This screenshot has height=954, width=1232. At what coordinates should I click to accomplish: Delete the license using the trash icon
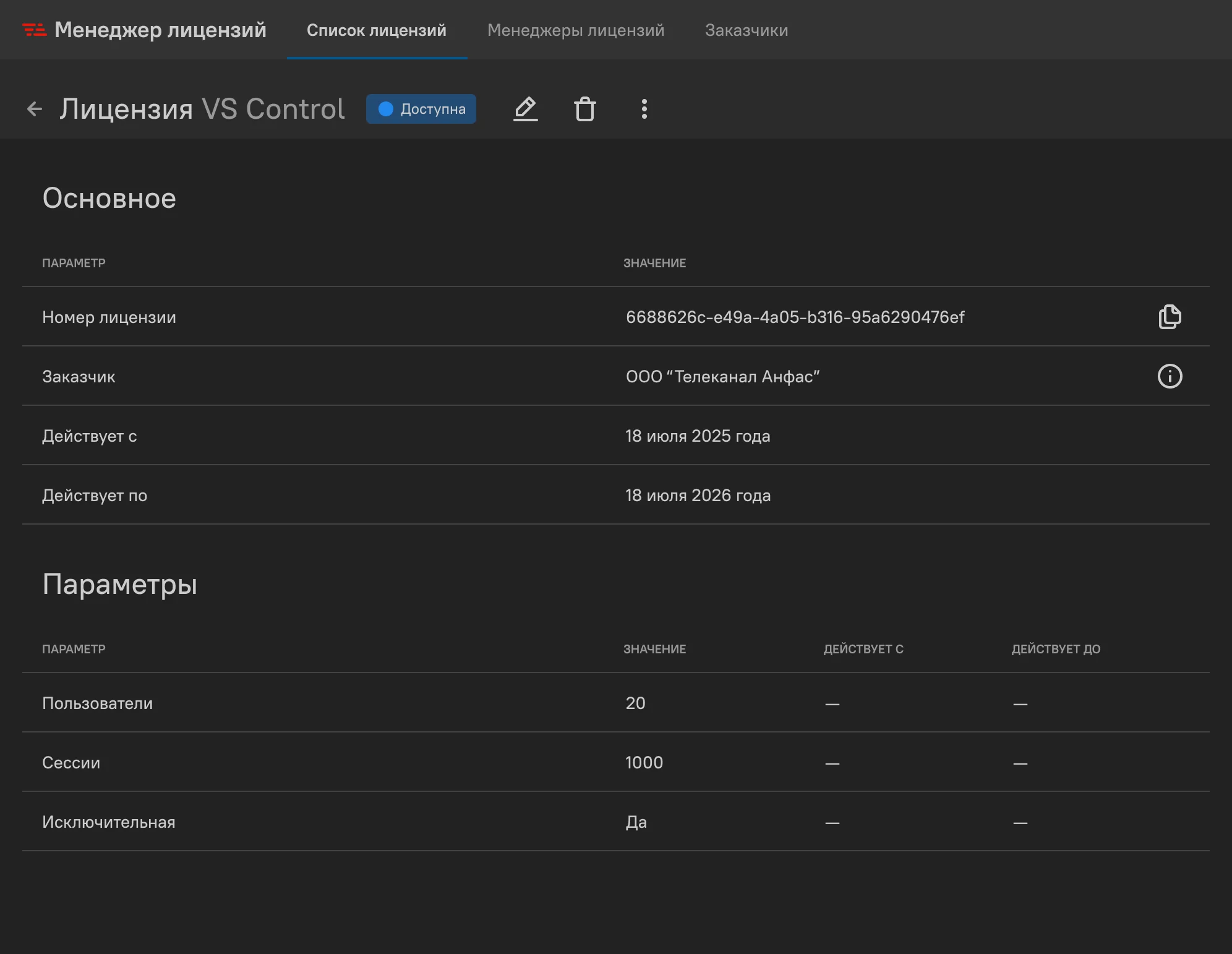(585, 109)
